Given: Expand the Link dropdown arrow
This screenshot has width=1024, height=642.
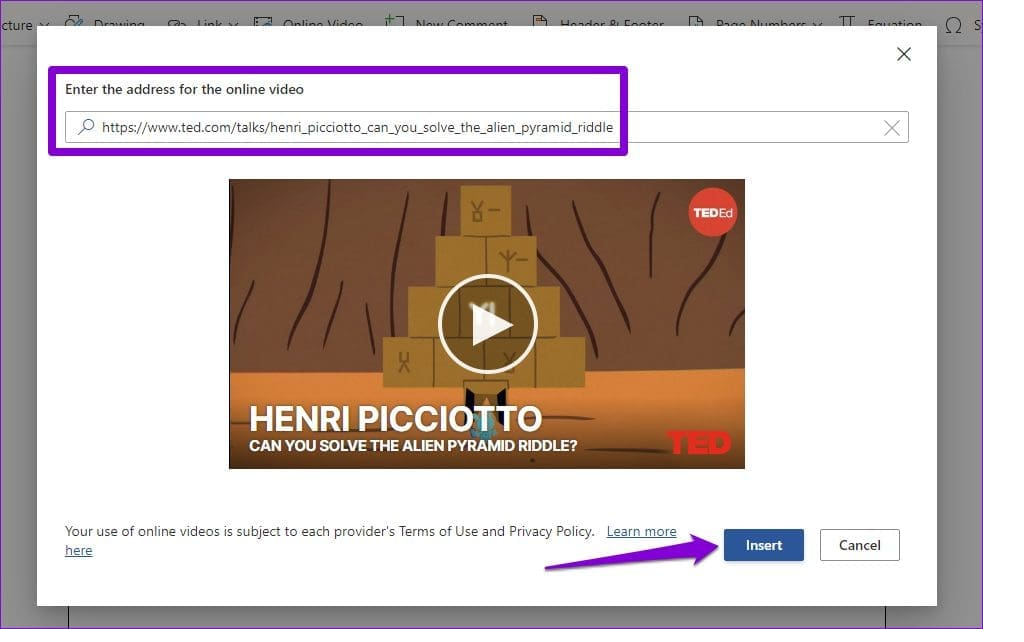Looking at the screenshot, I should [x=233, y=25].
